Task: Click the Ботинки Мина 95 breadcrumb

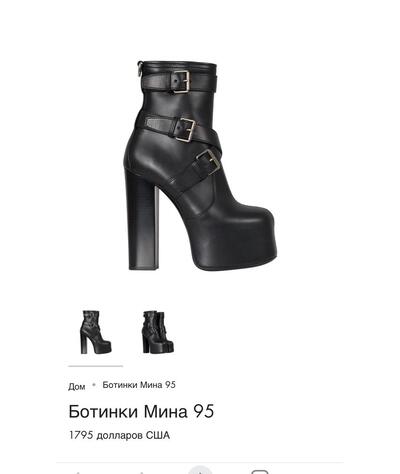Action: (139, 385)
